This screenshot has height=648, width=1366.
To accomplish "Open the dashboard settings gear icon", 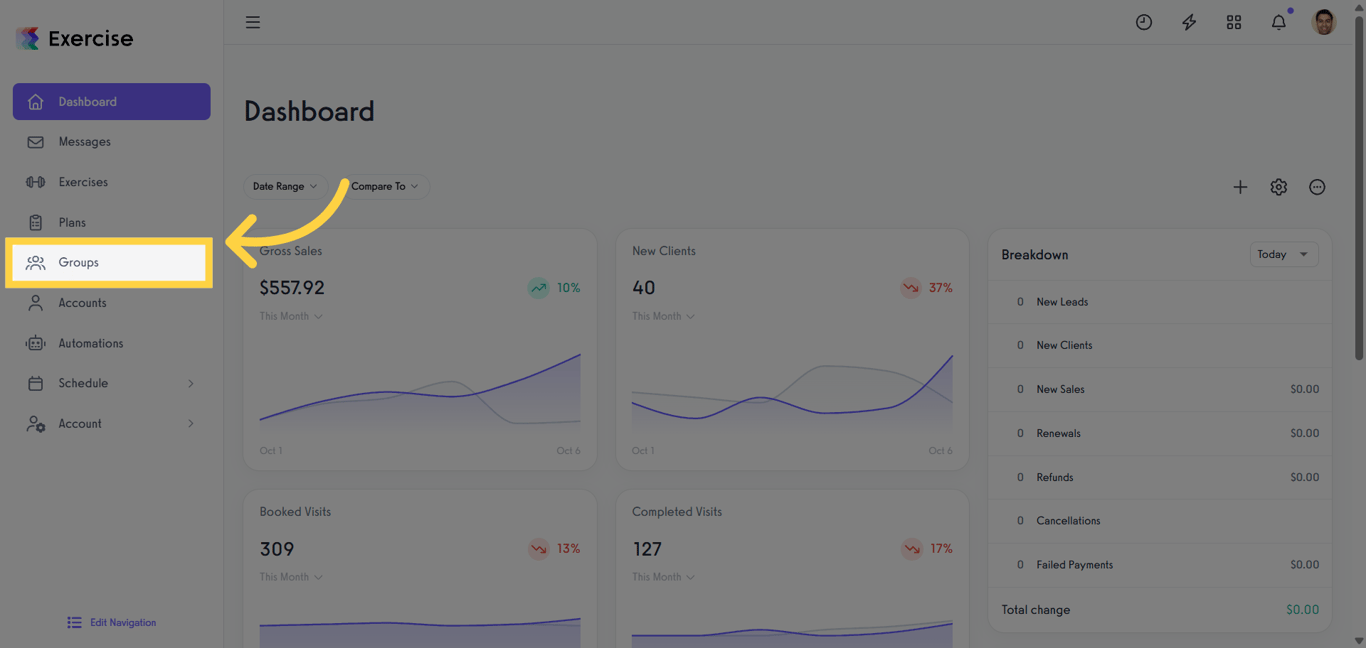I will 1278,187.
